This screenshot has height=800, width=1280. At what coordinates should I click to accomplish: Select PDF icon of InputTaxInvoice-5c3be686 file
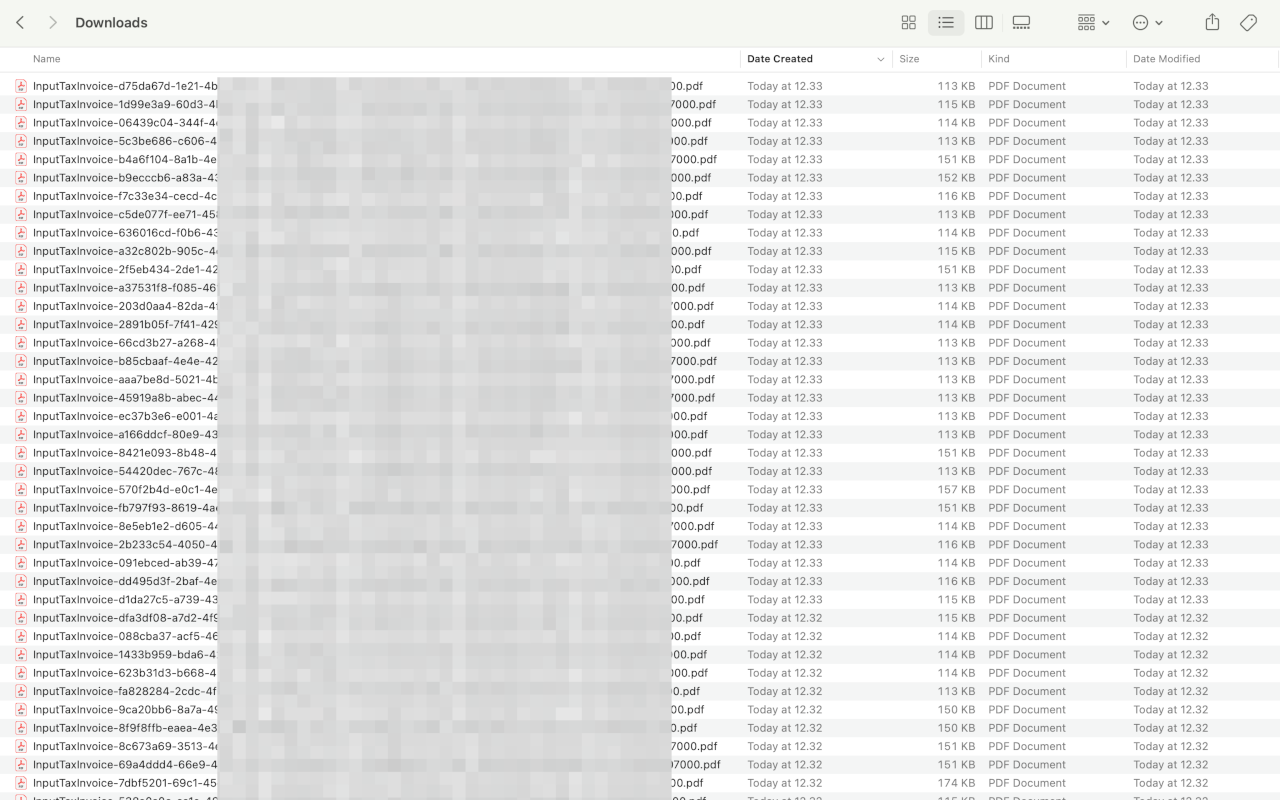click(x=21, y=141)
